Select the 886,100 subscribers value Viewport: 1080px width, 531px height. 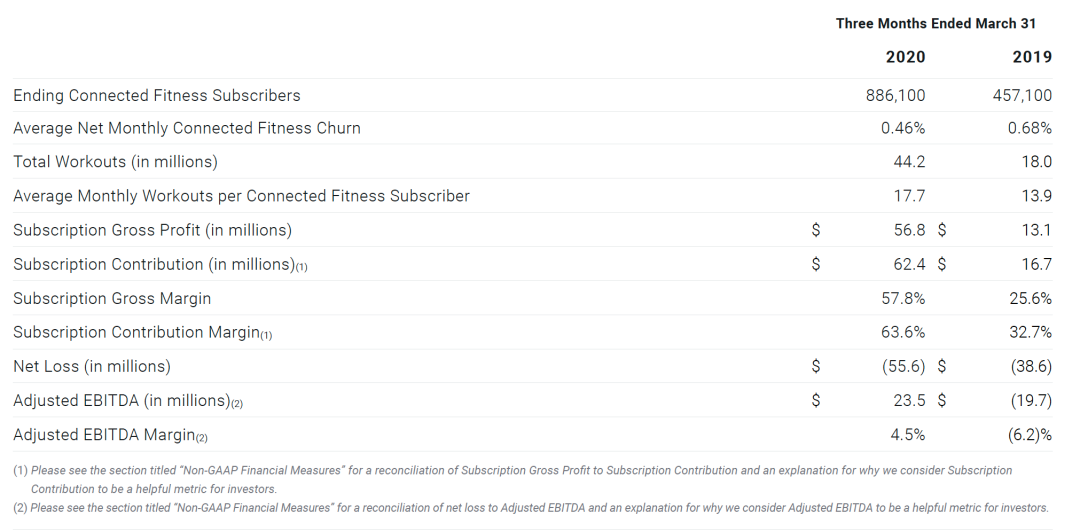tap(895, 95)
